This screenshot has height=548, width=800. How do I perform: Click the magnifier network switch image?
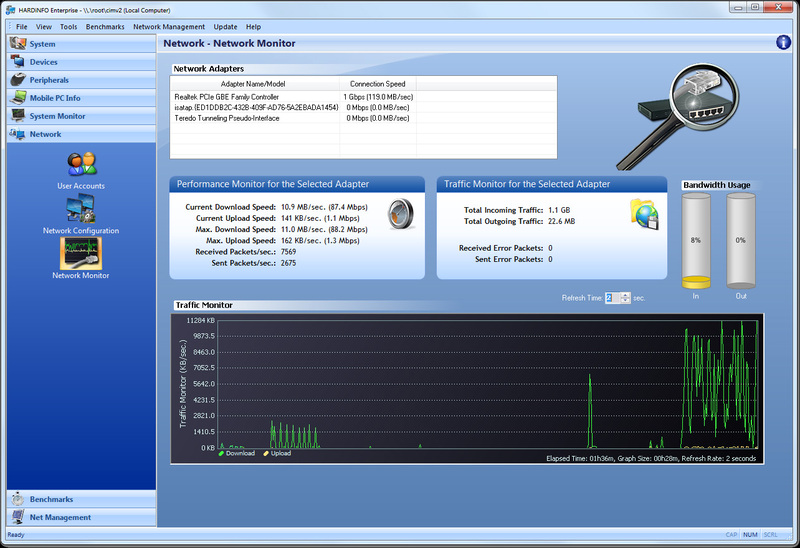pos(679,116)
